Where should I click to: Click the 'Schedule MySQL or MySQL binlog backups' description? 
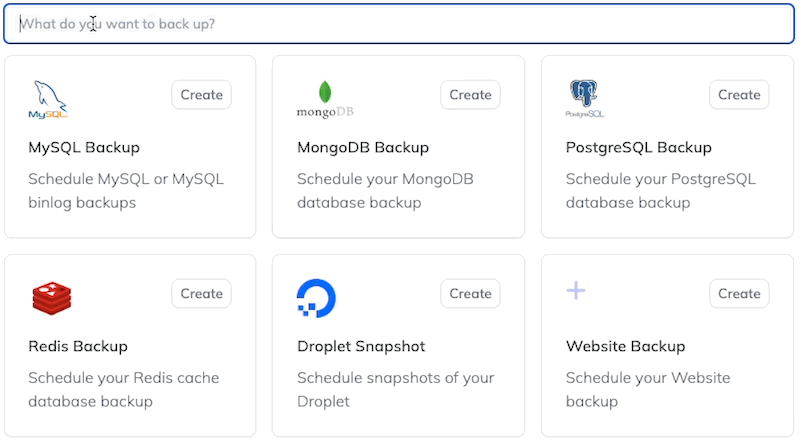tap(126, 191)
